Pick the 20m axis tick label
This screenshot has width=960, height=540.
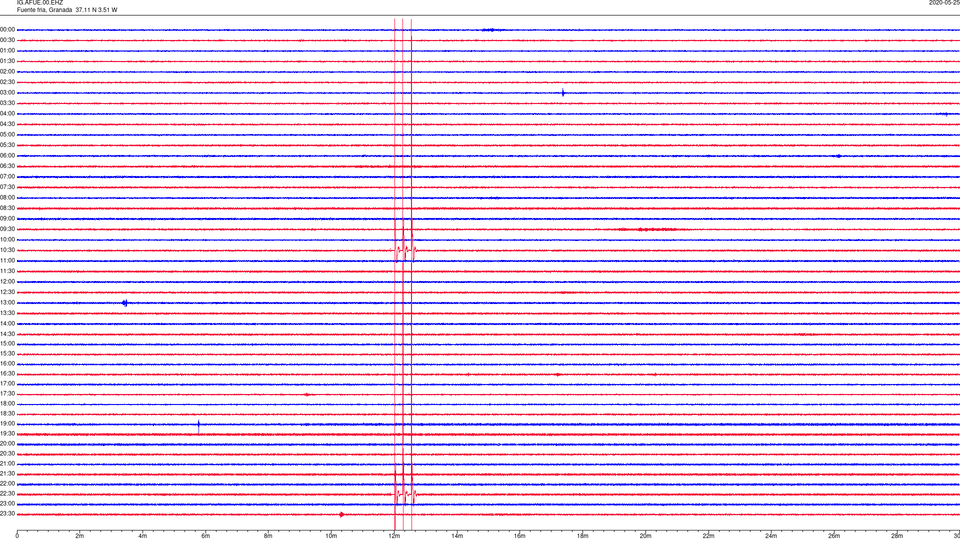point(645,536)
